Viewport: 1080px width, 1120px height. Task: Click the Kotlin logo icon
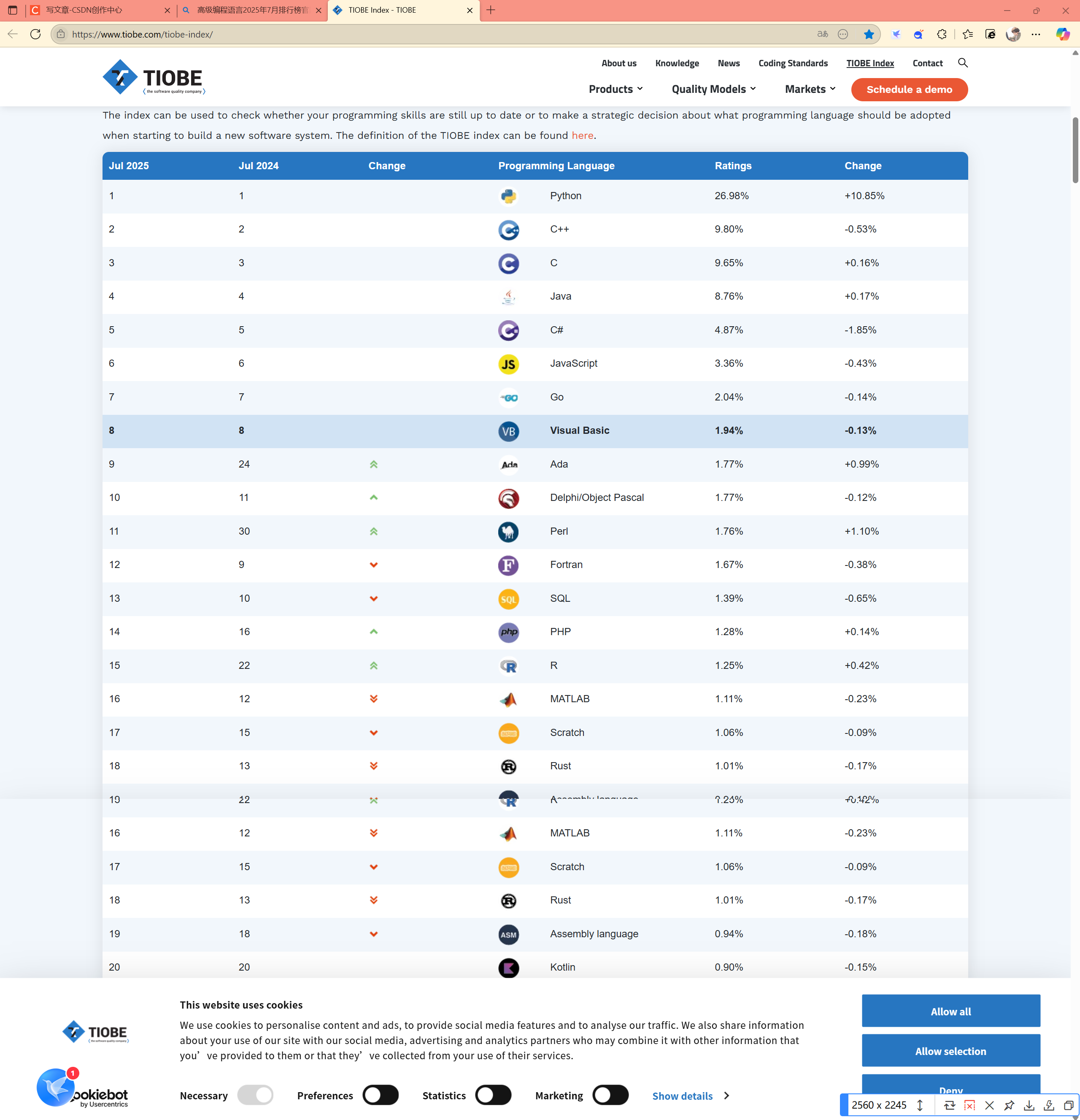point(508,967)
